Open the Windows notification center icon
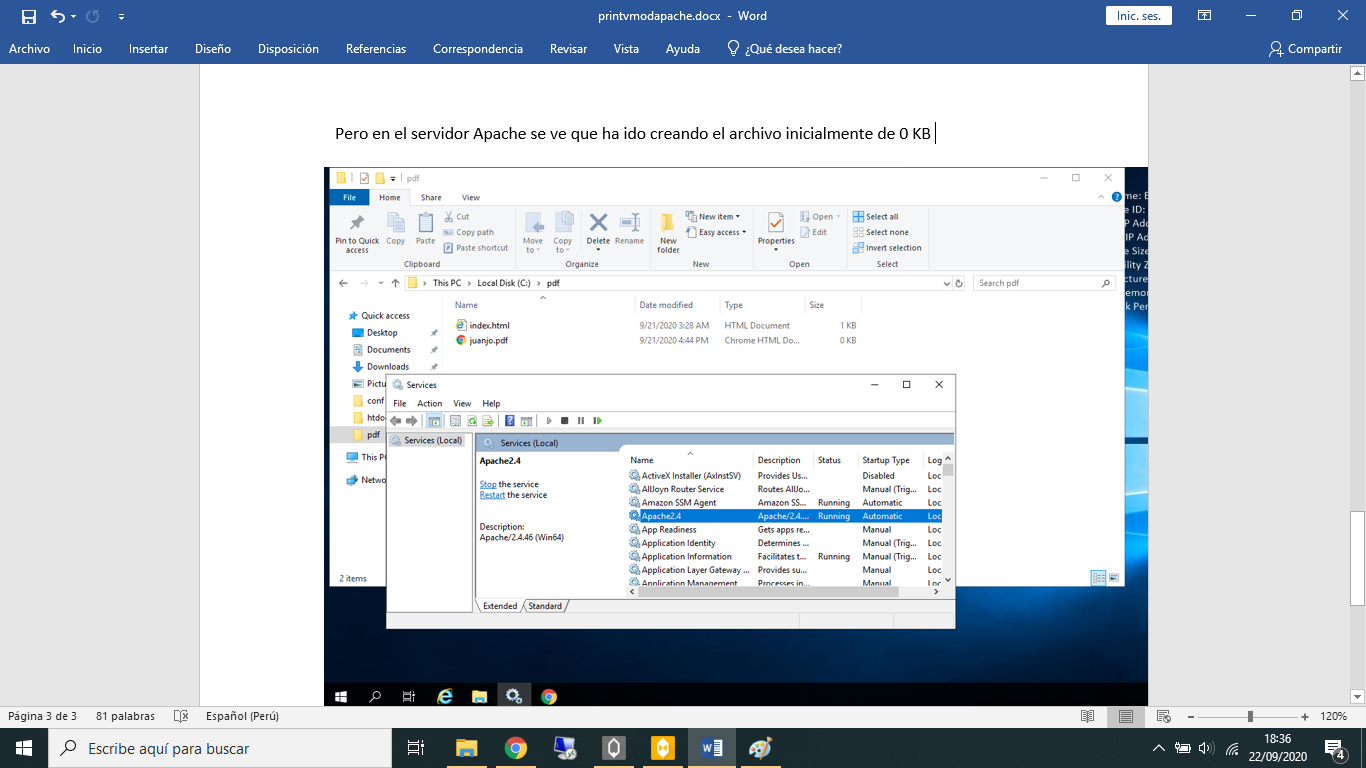 (x=1334, y=748)
